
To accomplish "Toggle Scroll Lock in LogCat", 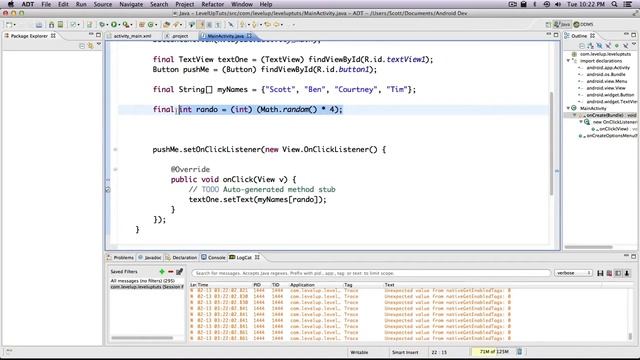I will 627,273.
